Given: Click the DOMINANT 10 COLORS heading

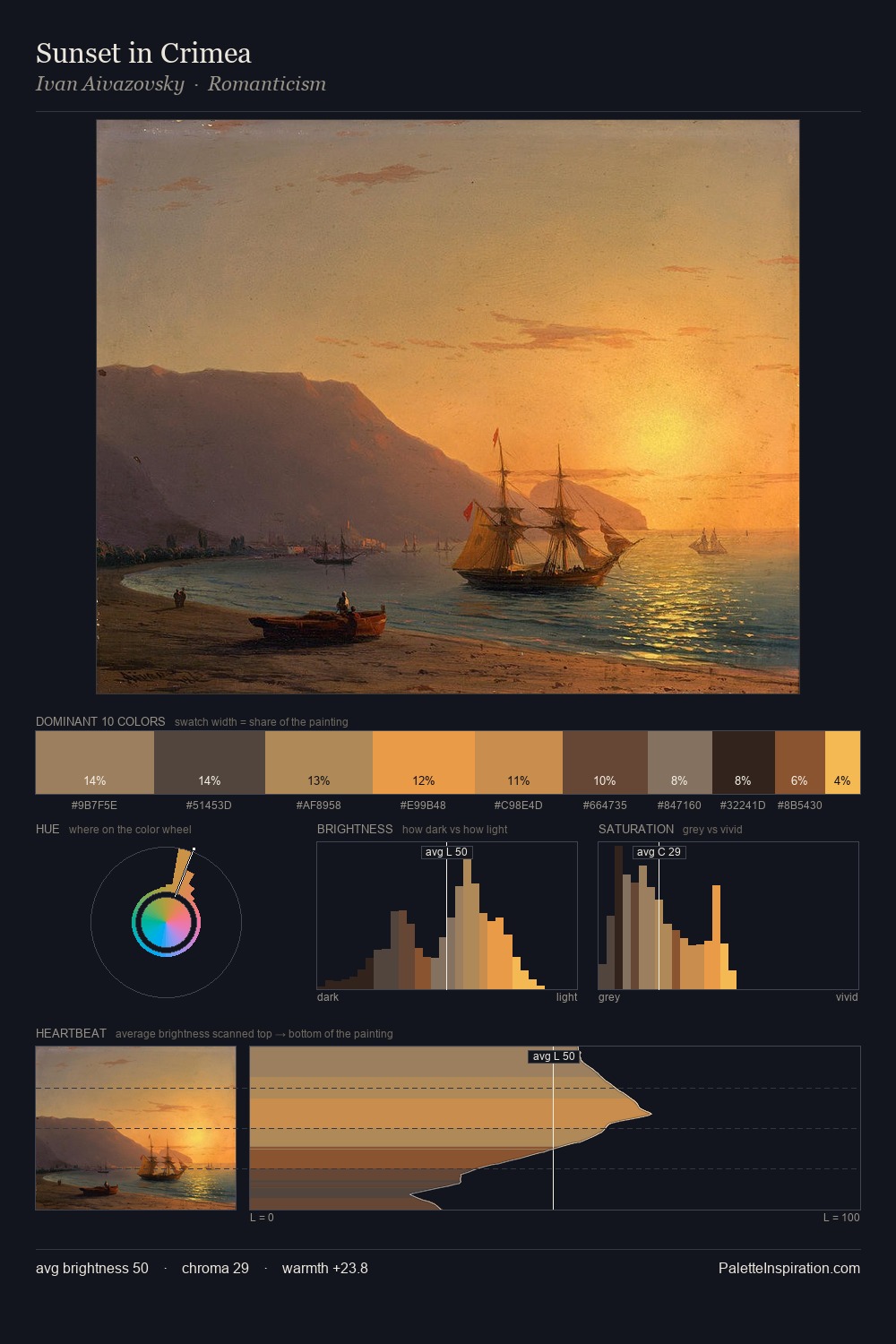Looking at the screenshot, I should coord(100,721).
